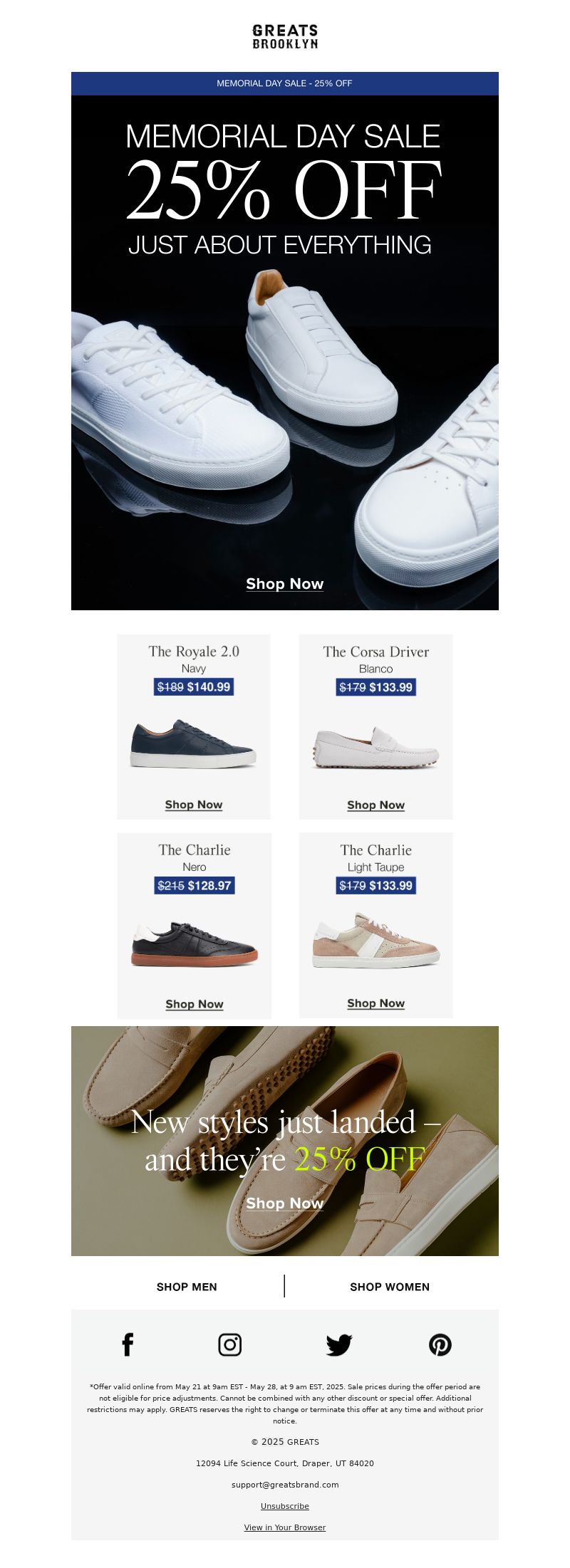Shop Now for The Charlie Nero

195,1004
